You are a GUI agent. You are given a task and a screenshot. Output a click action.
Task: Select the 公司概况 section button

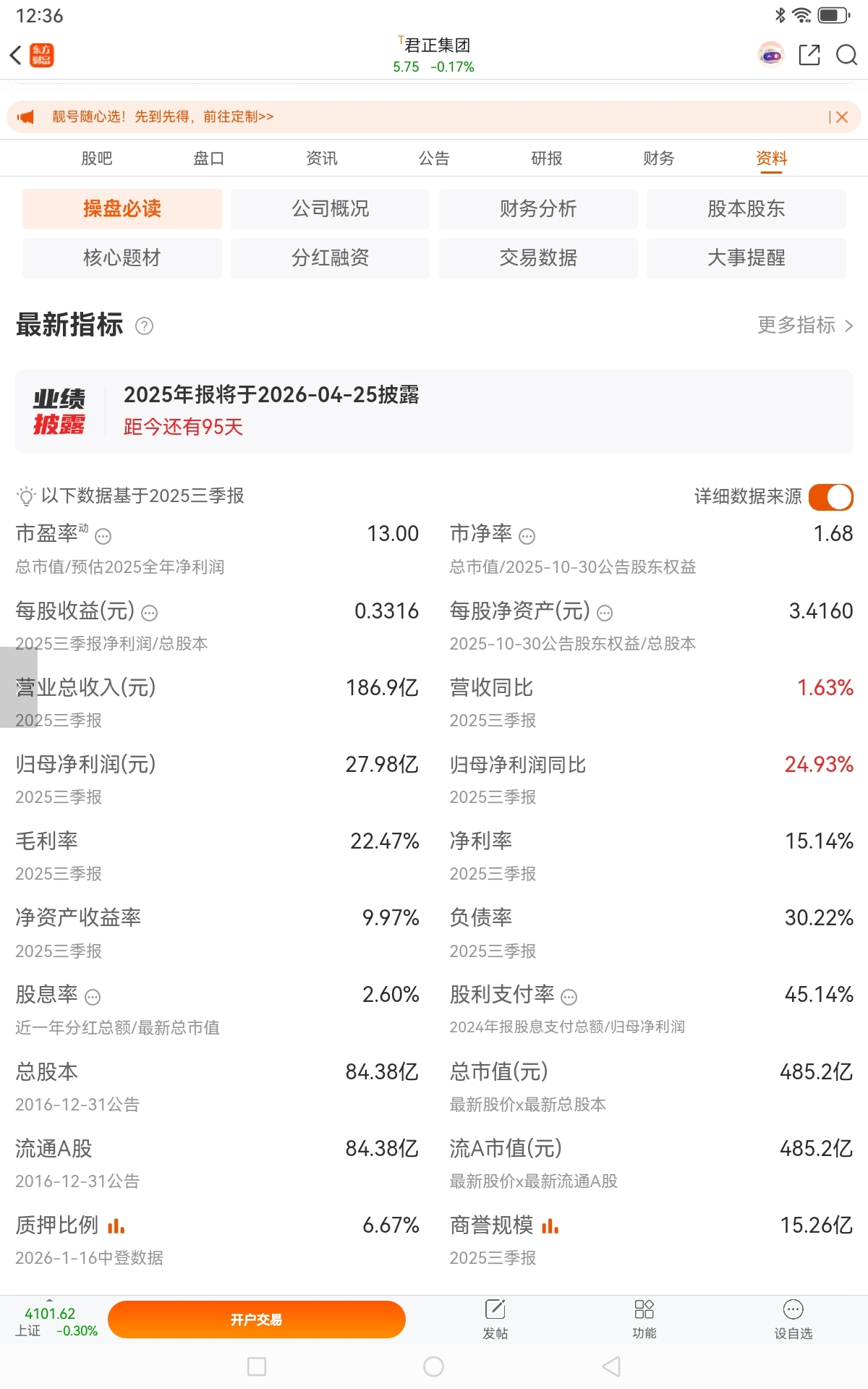[330, 209]
